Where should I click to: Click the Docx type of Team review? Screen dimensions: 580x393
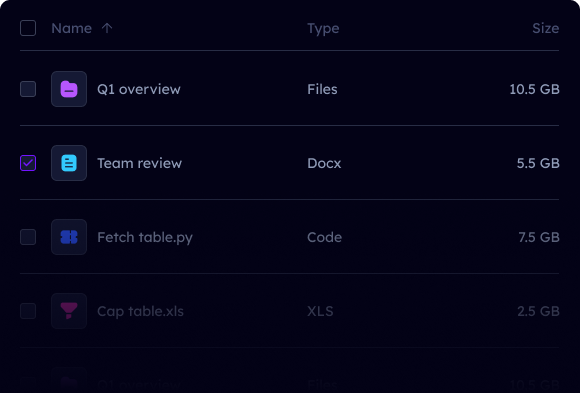pyautogui.click(x=324, y=163)
